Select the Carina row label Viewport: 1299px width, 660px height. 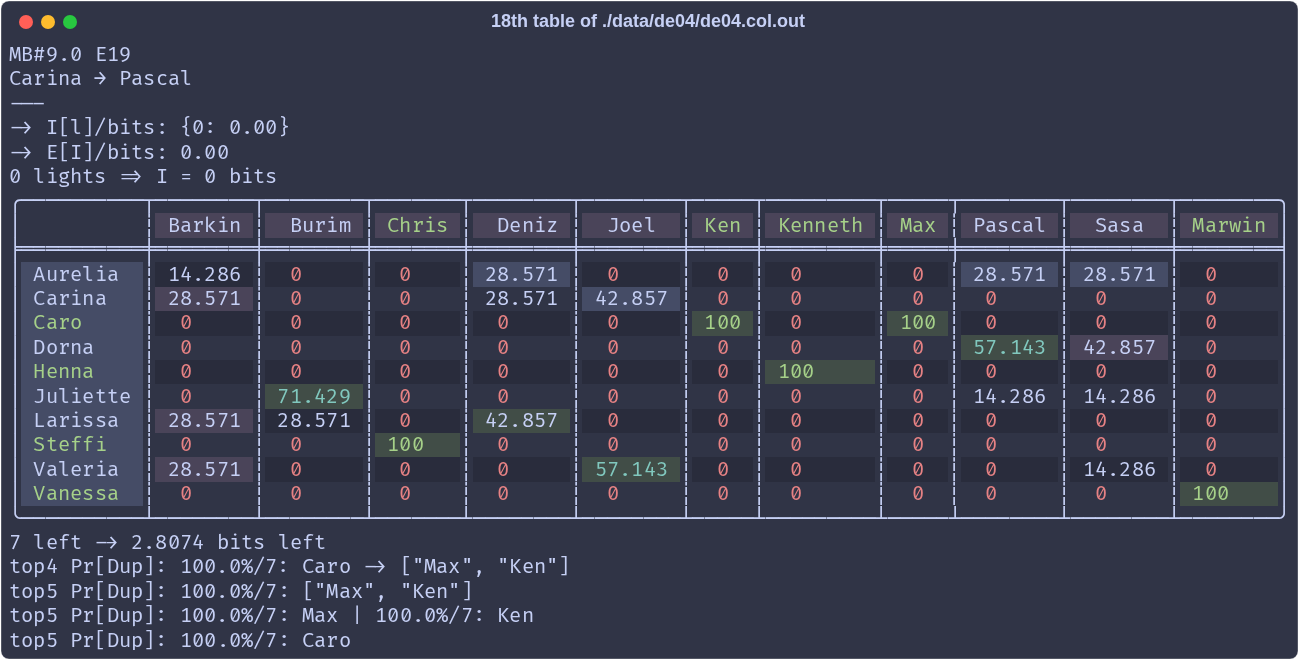82,298
